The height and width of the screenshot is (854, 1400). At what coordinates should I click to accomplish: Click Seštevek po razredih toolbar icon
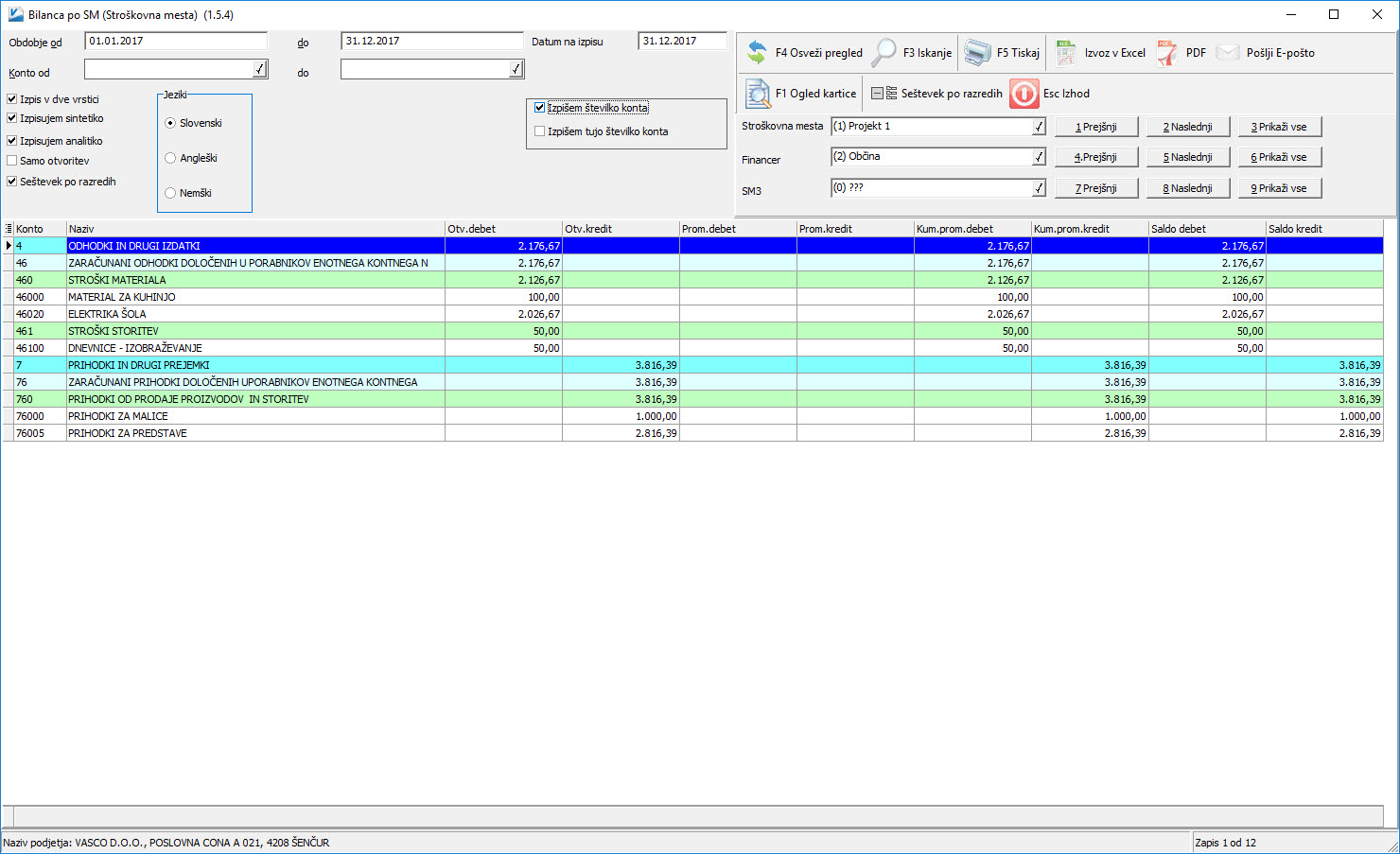884,94
